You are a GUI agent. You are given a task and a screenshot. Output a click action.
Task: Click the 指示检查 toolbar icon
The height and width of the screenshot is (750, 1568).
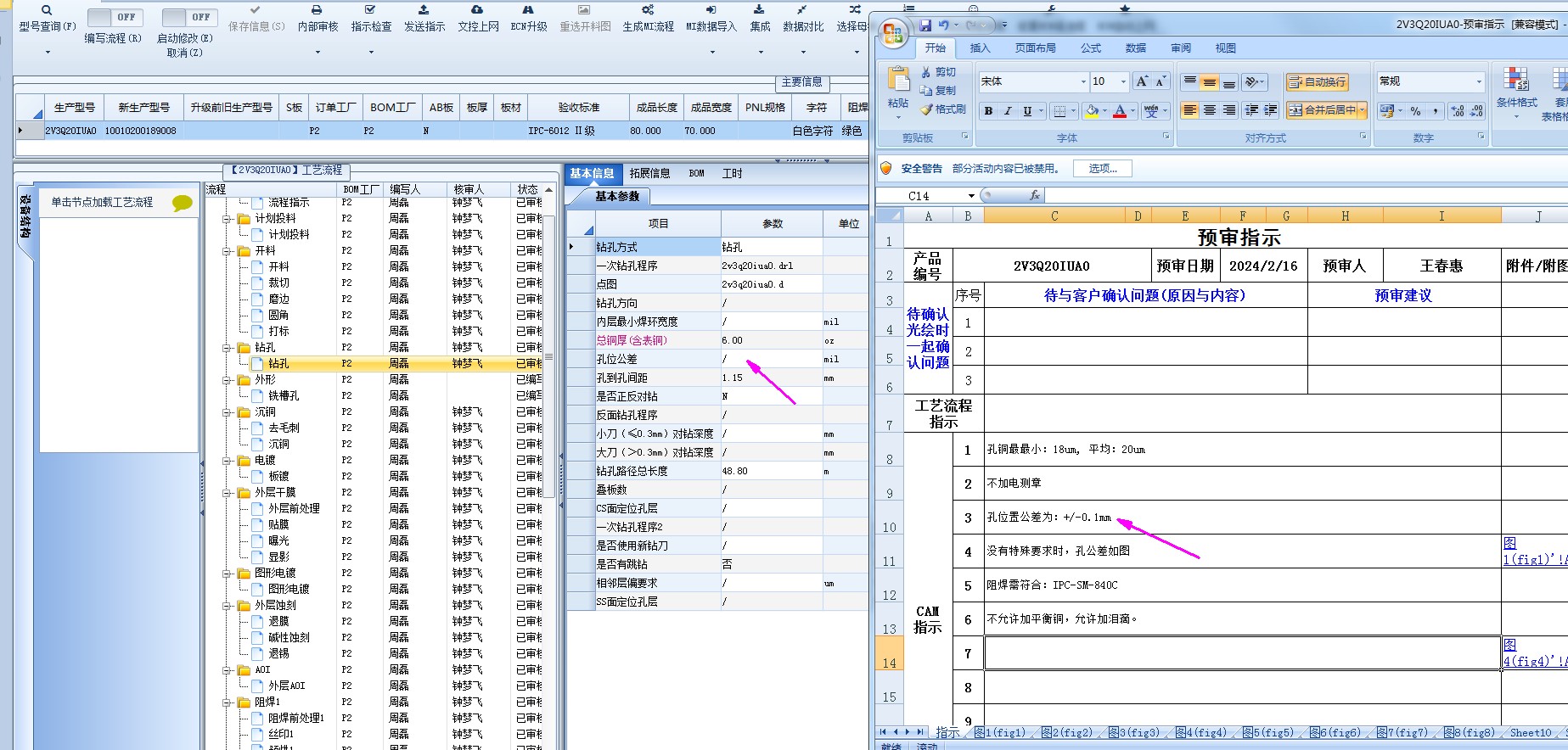(x=371, y=10)
